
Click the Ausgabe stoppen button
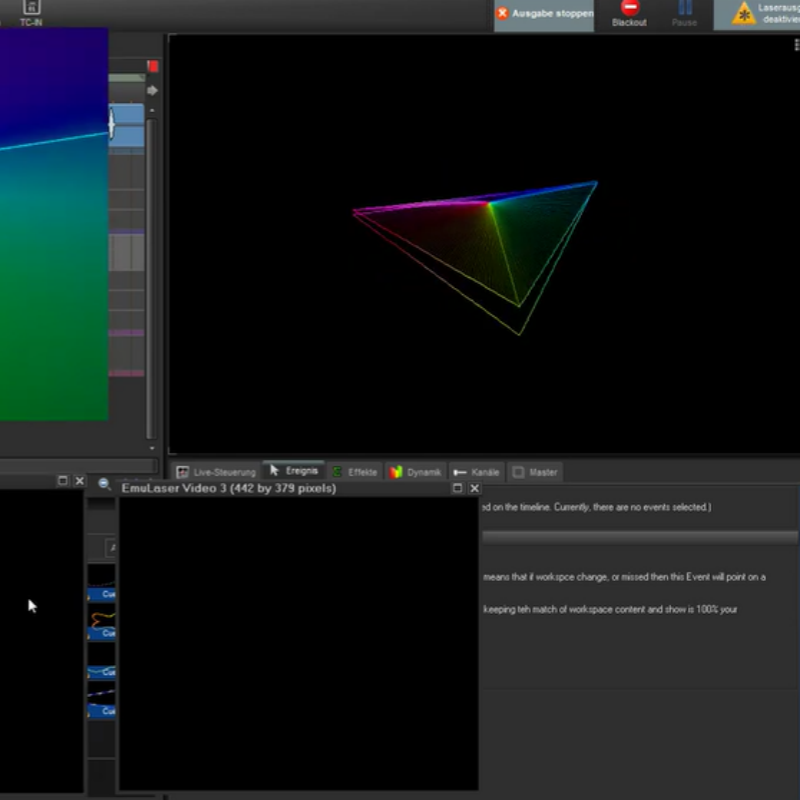tap(543, 14)
